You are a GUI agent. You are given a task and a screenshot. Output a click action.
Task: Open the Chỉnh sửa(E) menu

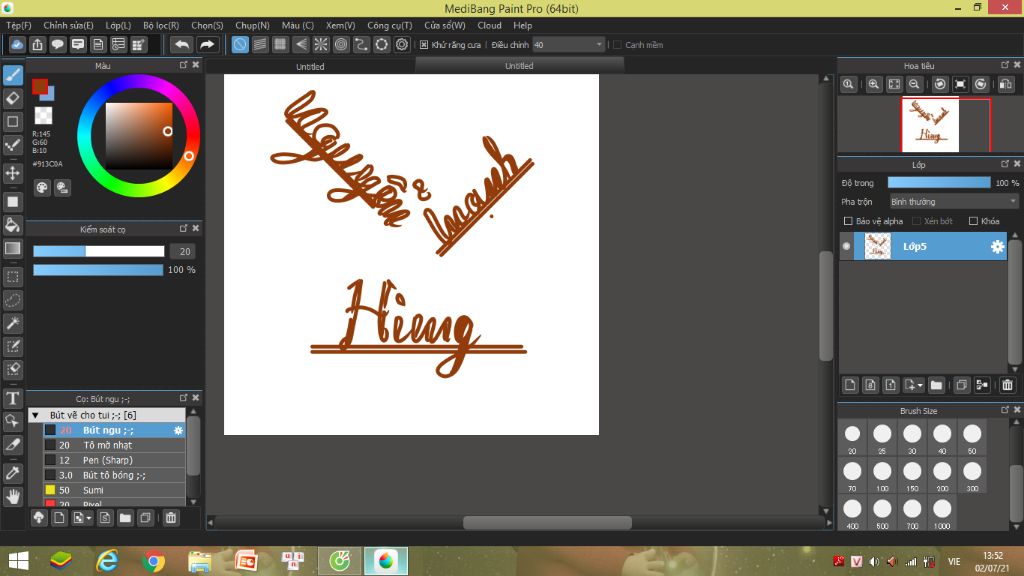[69, 25]
